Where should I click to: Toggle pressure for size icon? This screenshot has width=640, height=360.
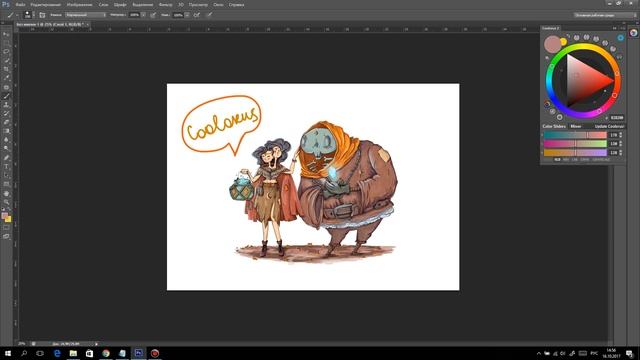[209, 15]
